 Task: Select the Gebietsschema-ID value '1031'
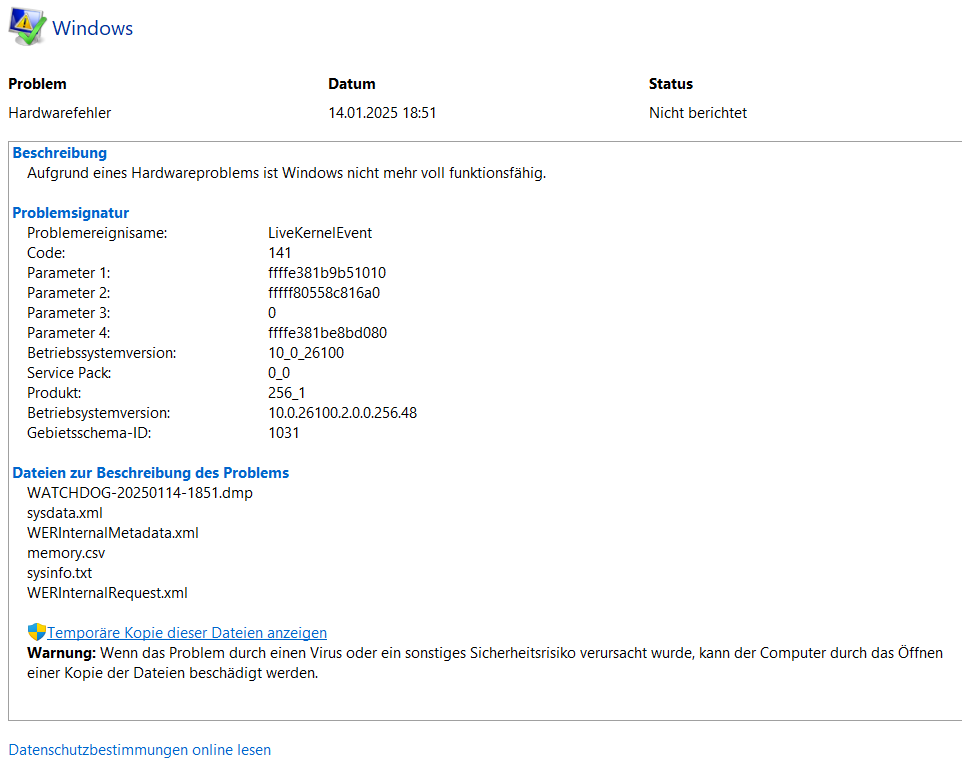coord(283,433)
